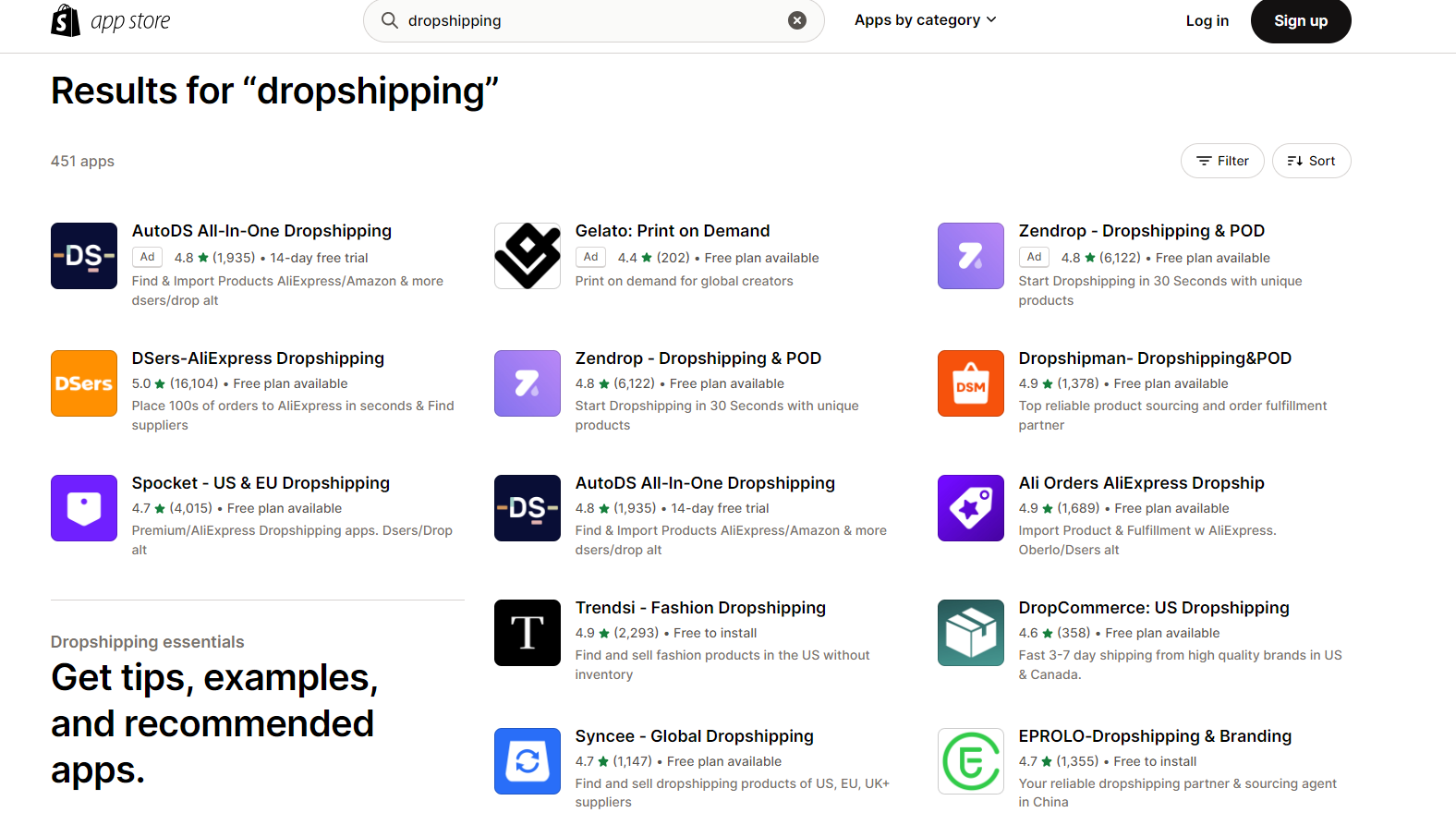Click 'Print on demand for global creators' description

click(684, 281)
